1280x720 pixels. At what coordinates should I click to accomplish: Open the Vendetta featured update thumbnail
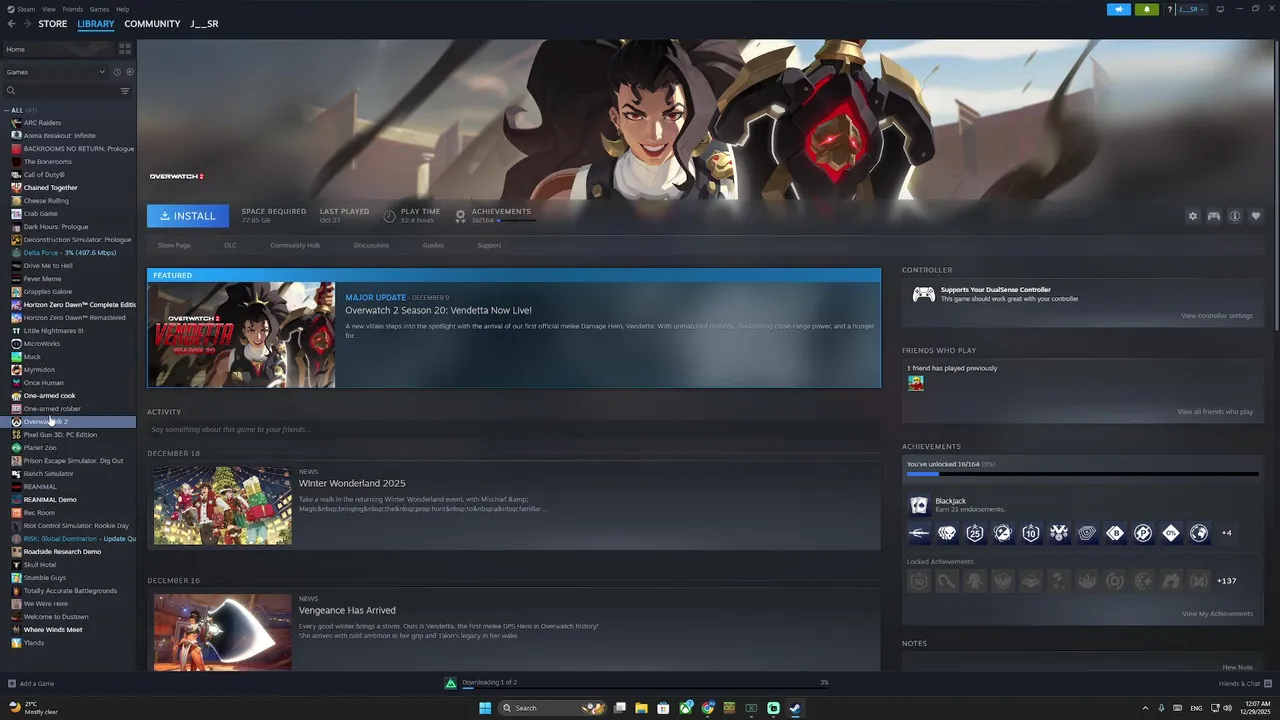click(241, 335)
